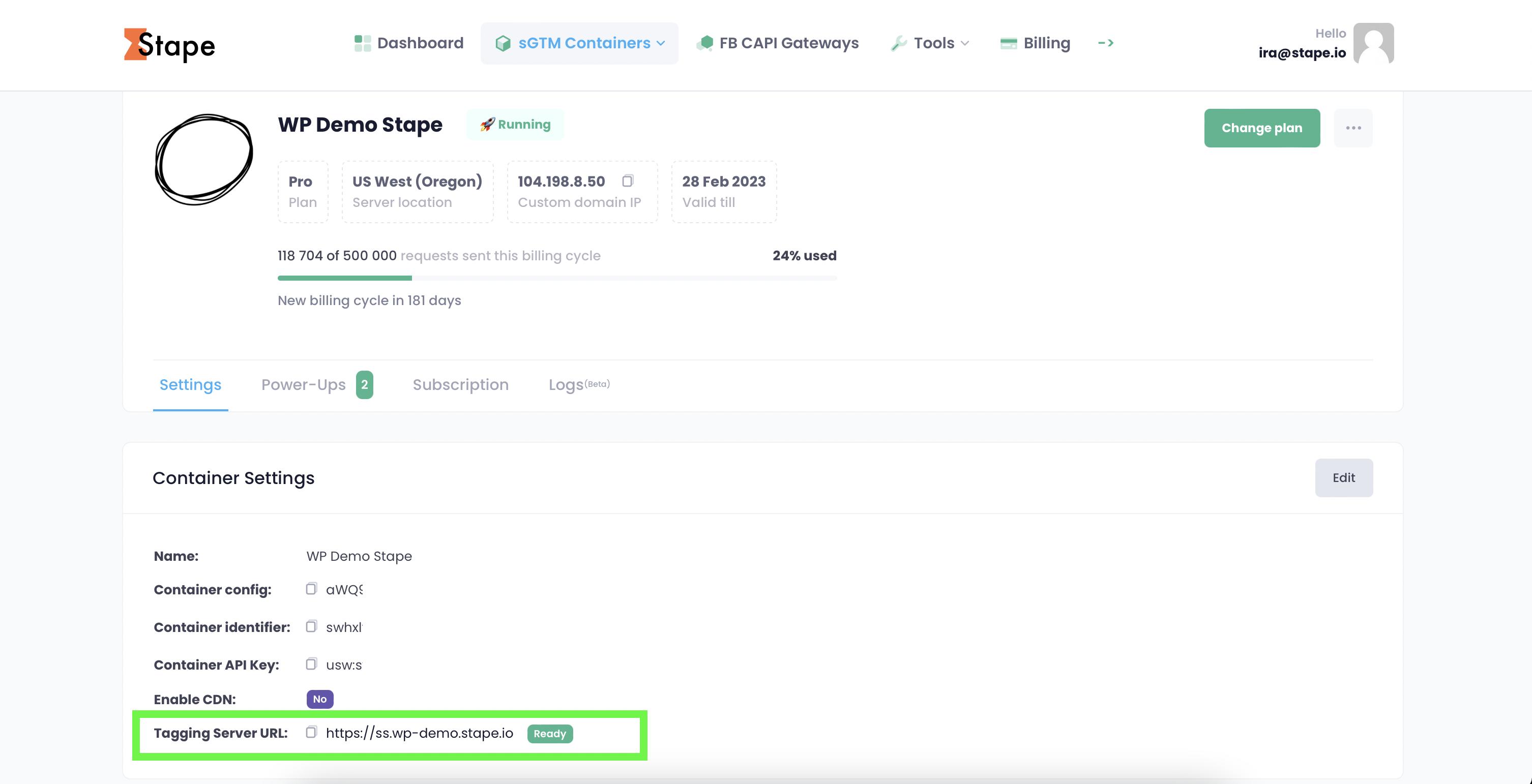Click the US West (Oregon) server location

click(x=418, y=191)
